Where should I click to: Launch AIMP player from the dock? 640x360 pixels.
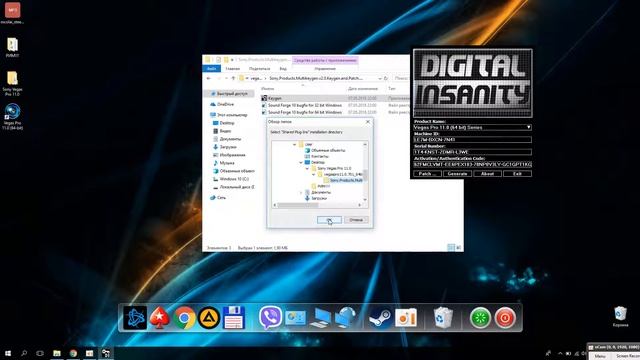(209, 318)
